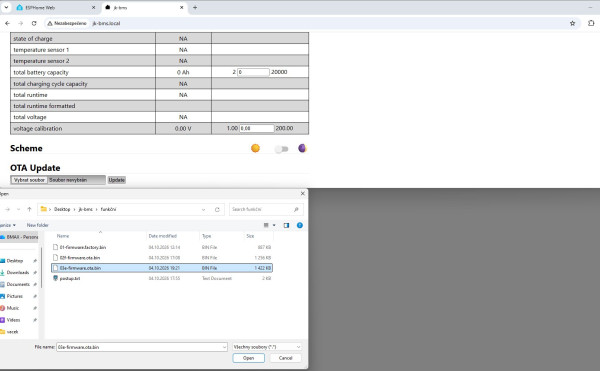Open the Organize menu
Image resolution: width=600 pixels, height=371 pixels.
point(8,225)
